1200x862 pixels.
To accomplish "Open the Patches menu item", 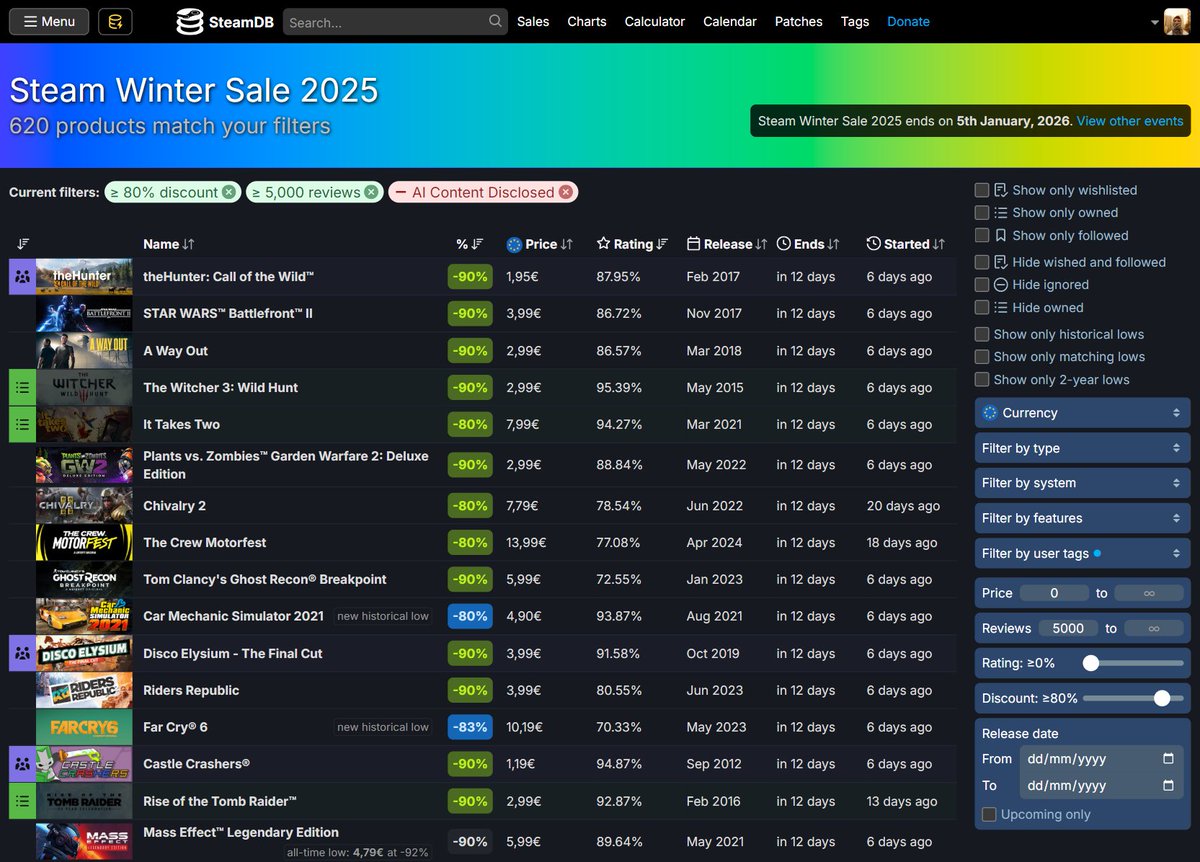I will [x=799, y=21].
